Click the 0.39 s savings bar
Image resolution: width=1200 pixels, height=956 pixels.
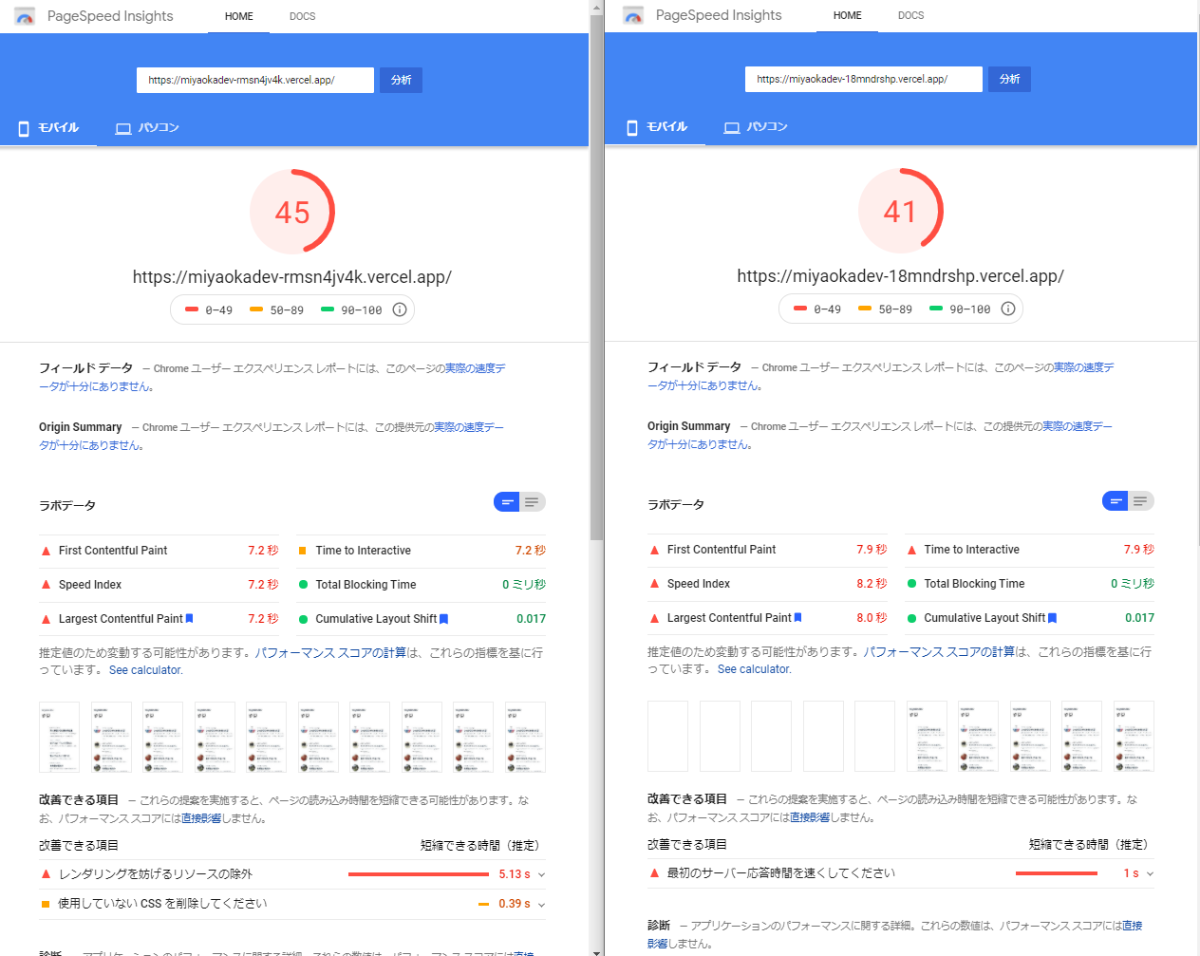tap(483, 904)
